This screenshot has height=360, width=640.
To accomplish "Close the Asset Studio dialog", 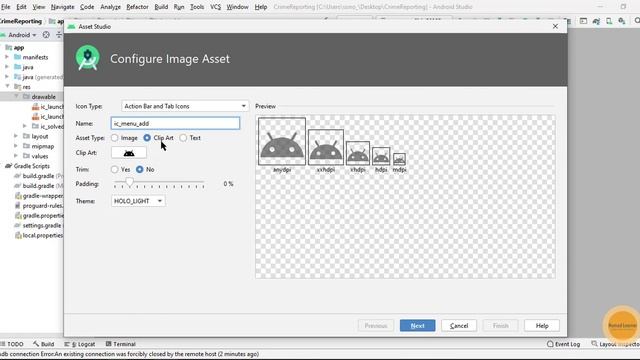I will tap(555, 27).
